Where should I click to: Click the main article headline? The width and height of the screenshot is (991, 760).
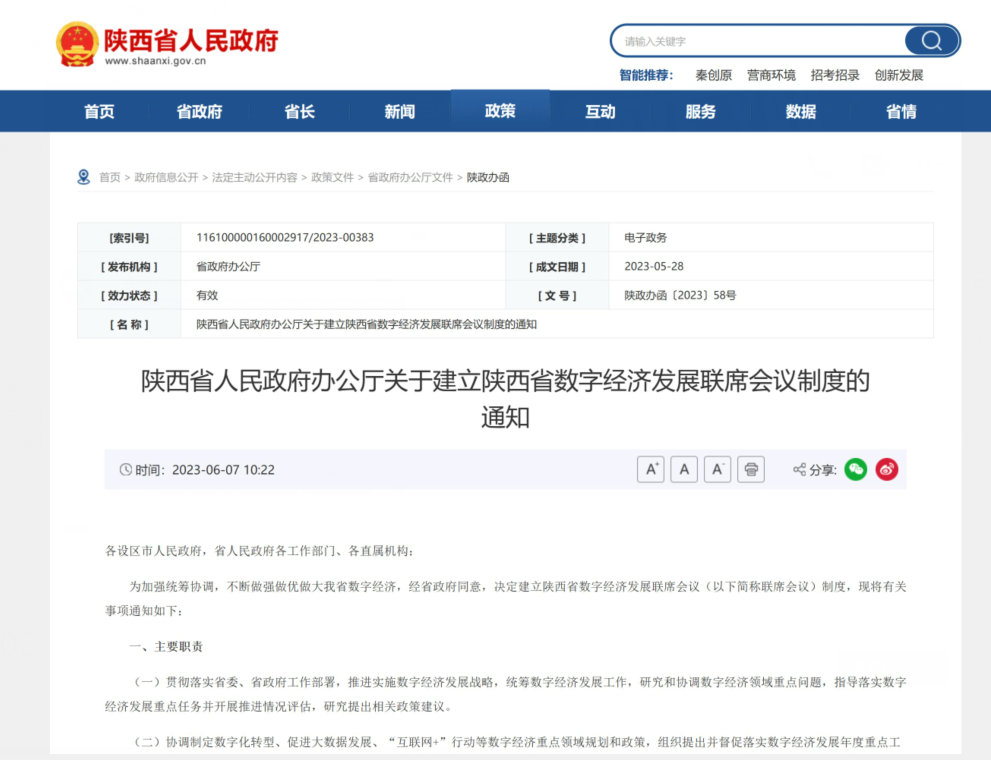(x=505, y=399)
